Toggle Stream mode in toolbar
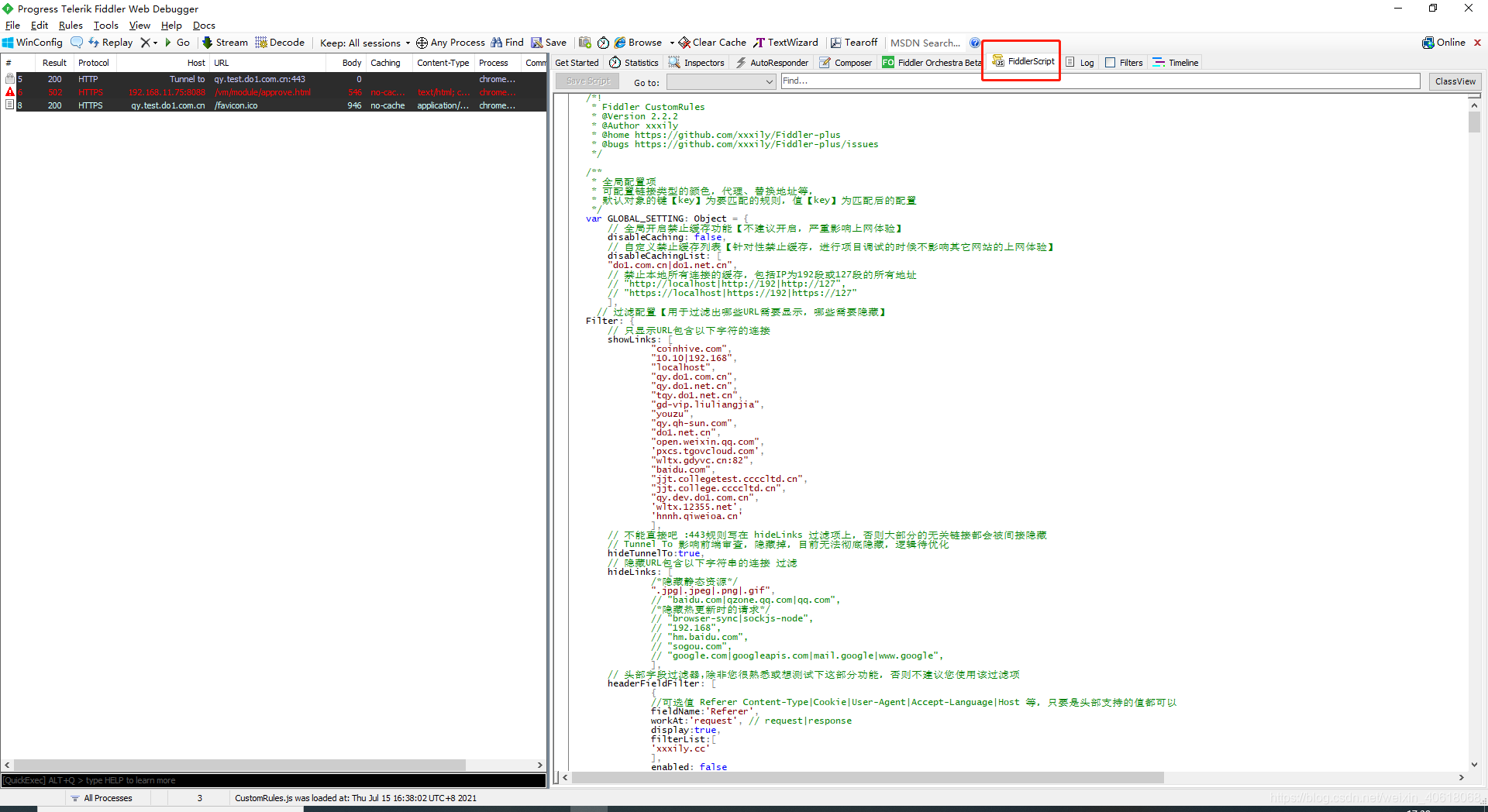This screenshot has width=1488, height=812. [x=225, y=43]
